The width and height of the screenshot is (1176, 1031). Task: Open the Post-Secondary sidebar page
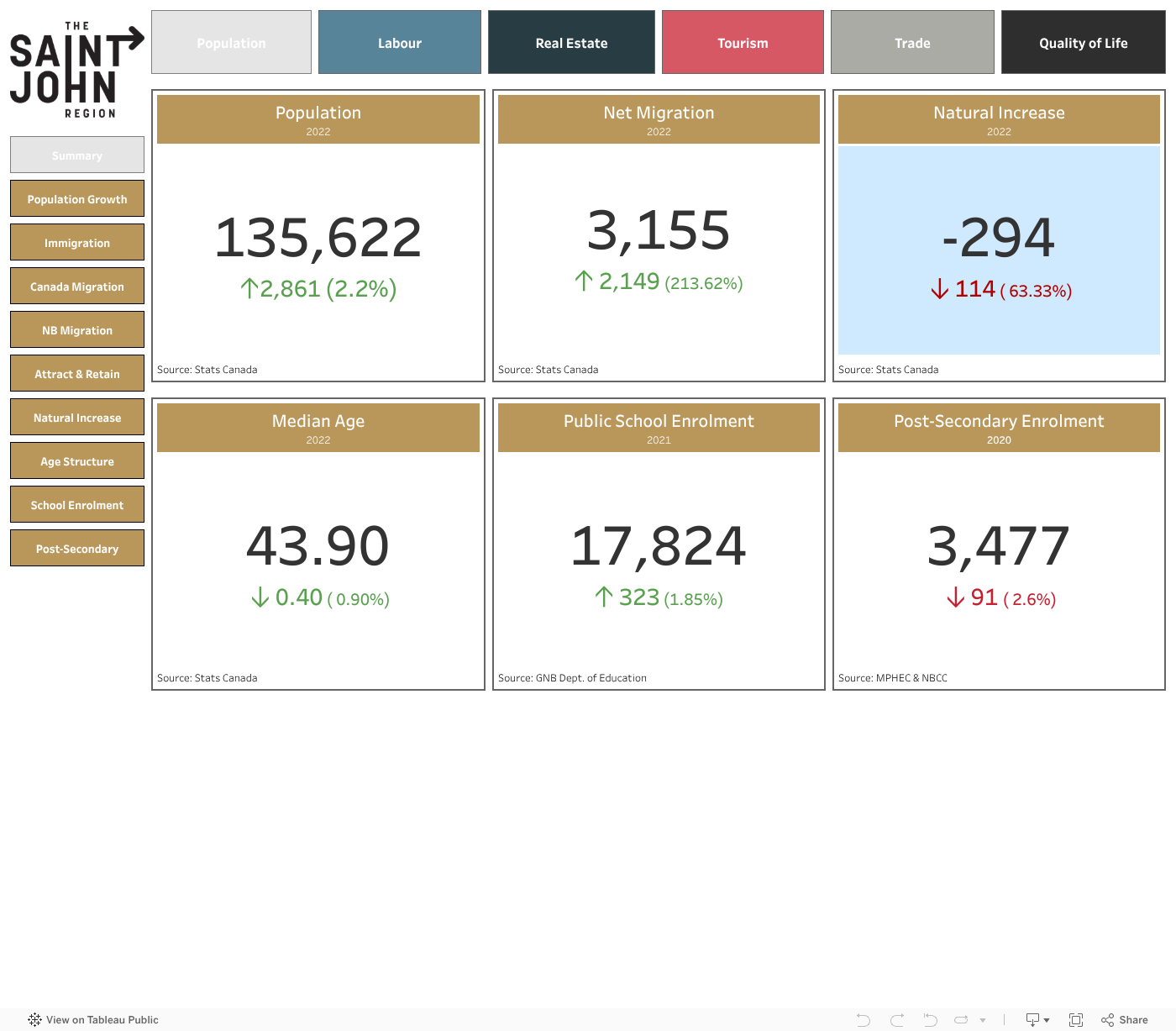tap(77, 548)
